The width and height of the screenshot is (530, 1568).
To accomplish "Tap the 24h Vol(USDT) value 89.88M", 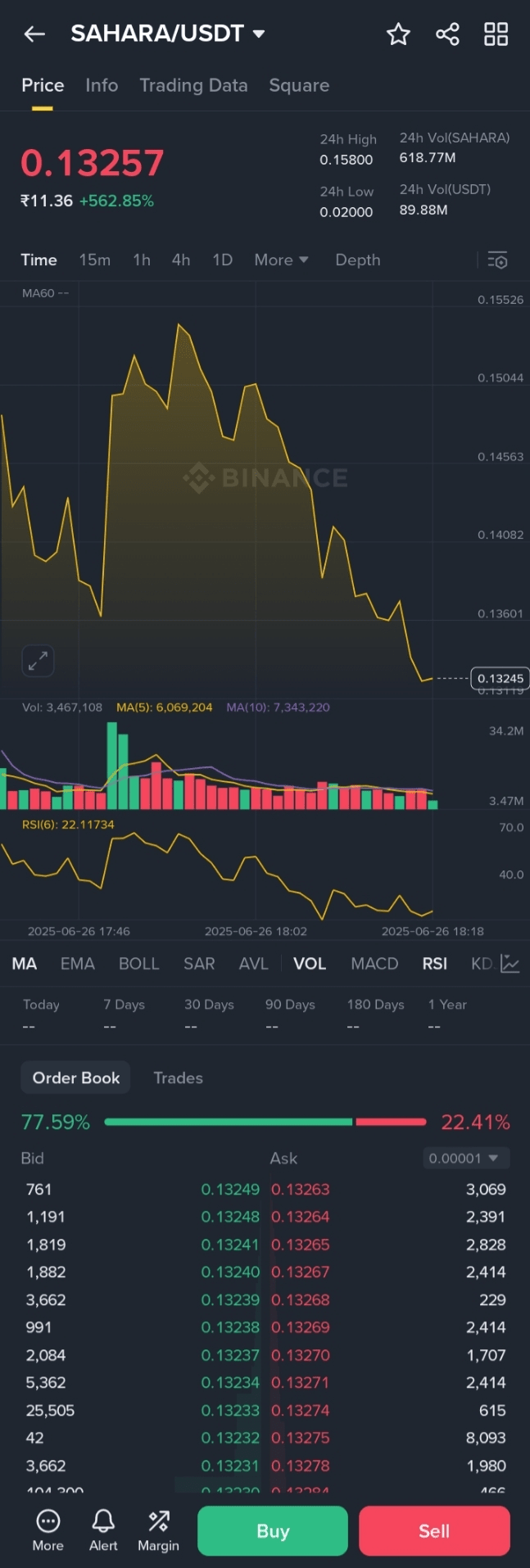I will tap(424, 210).
